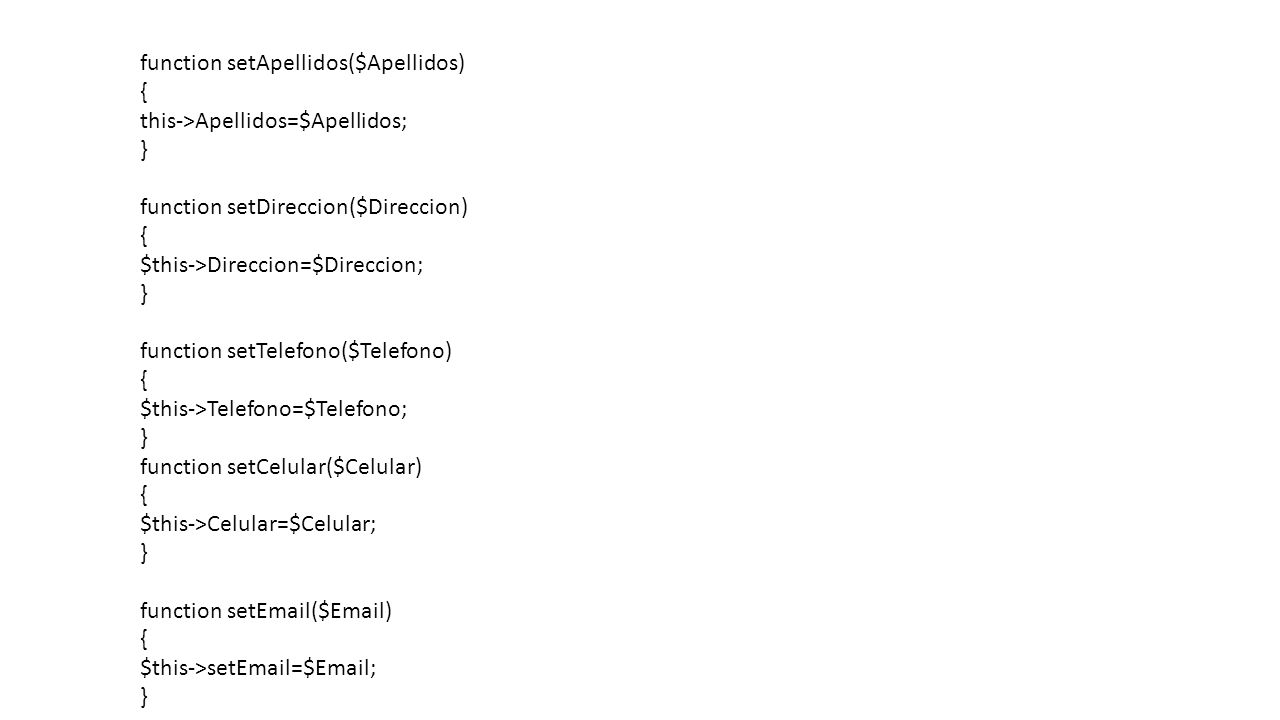Click the '$this->setEmail=$Email;' line
The height and width of the screenshot is (720, 1280).
pyautogui.click(x=259, y=669)
